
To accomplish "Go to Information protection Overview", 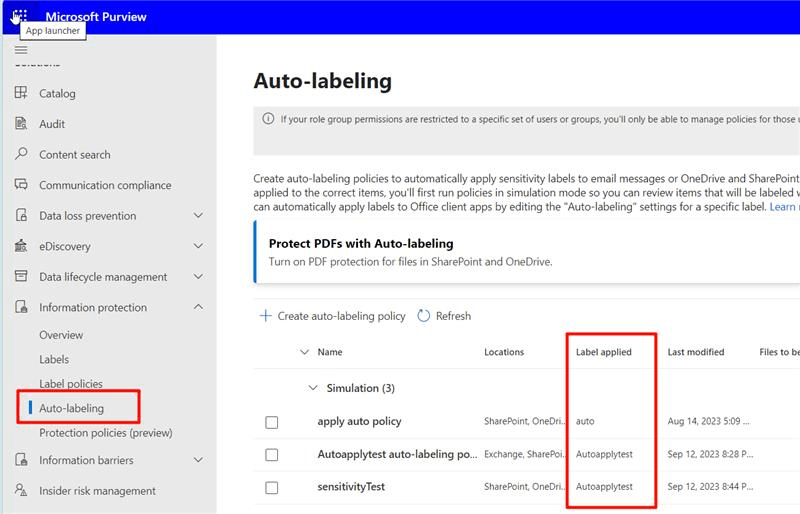I will click(x=61, y=335).
